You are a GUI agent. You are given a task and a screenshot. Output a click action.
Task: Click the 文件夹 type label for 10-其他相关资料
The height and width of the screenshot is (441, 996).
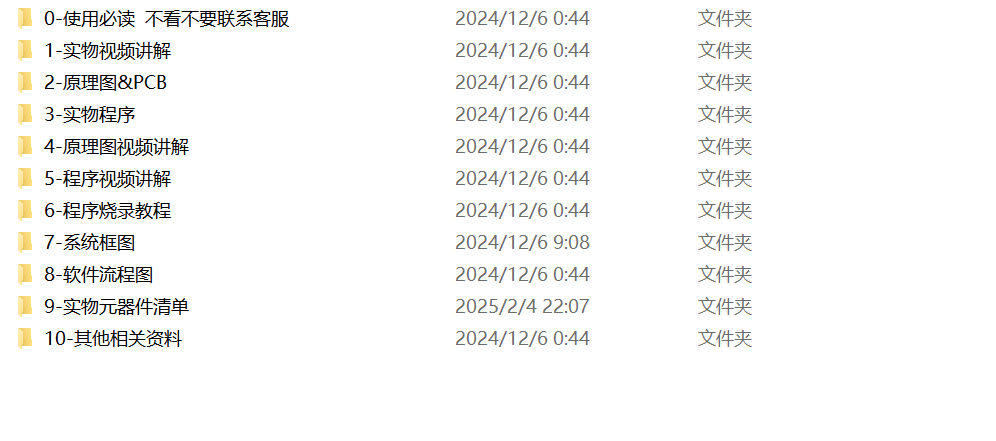coord(725,339)
